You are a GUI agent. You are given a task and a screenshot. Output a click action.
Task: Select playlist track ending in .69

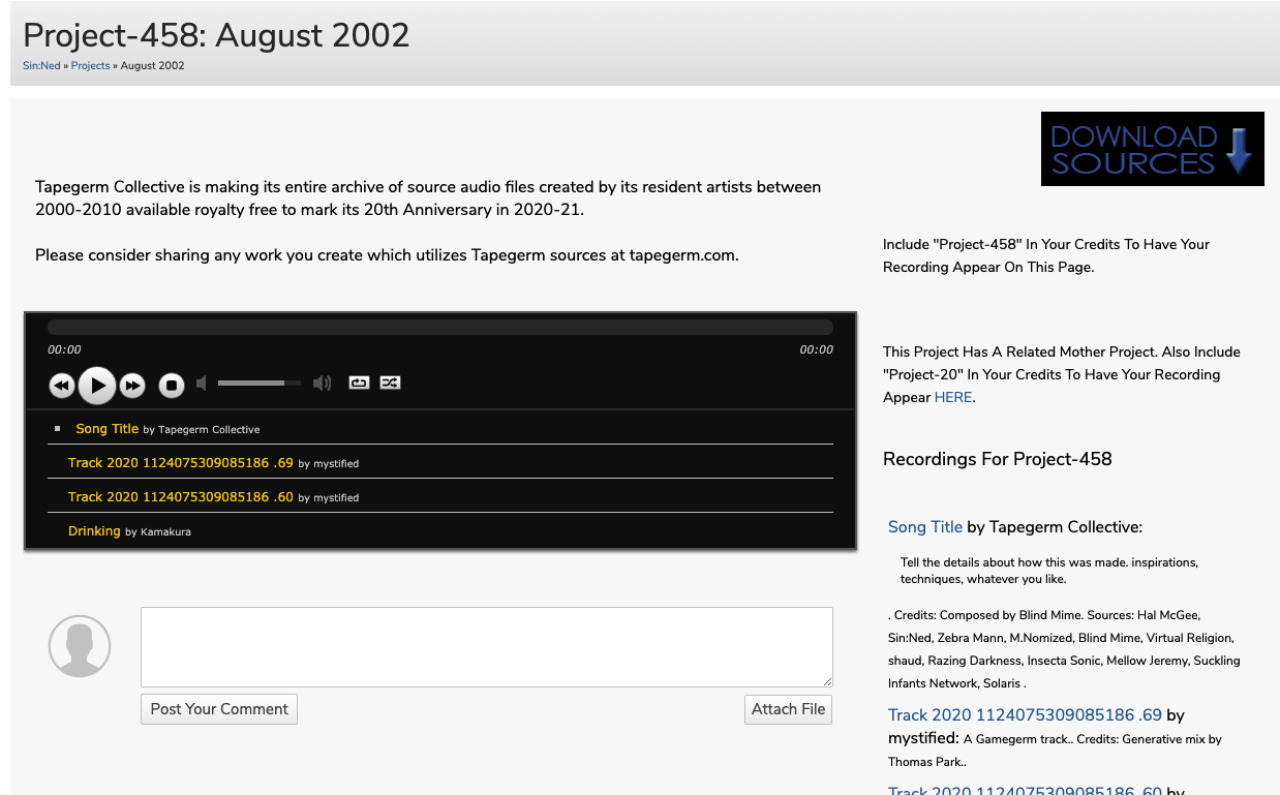(180, 463)
